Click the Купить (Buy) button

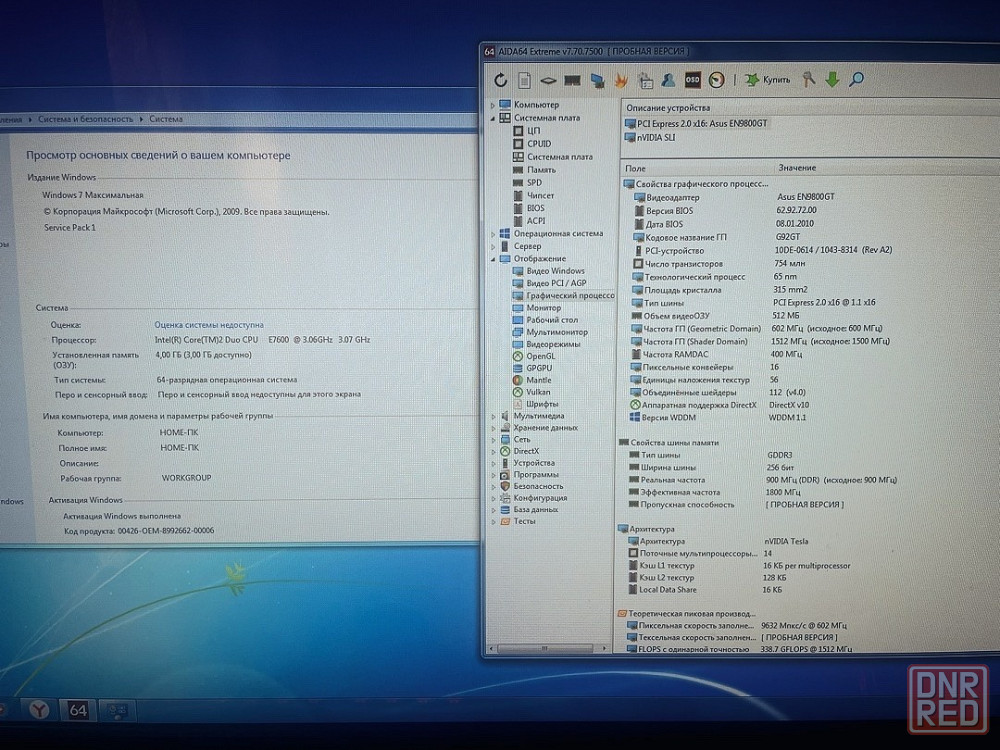tap(768, 80)
